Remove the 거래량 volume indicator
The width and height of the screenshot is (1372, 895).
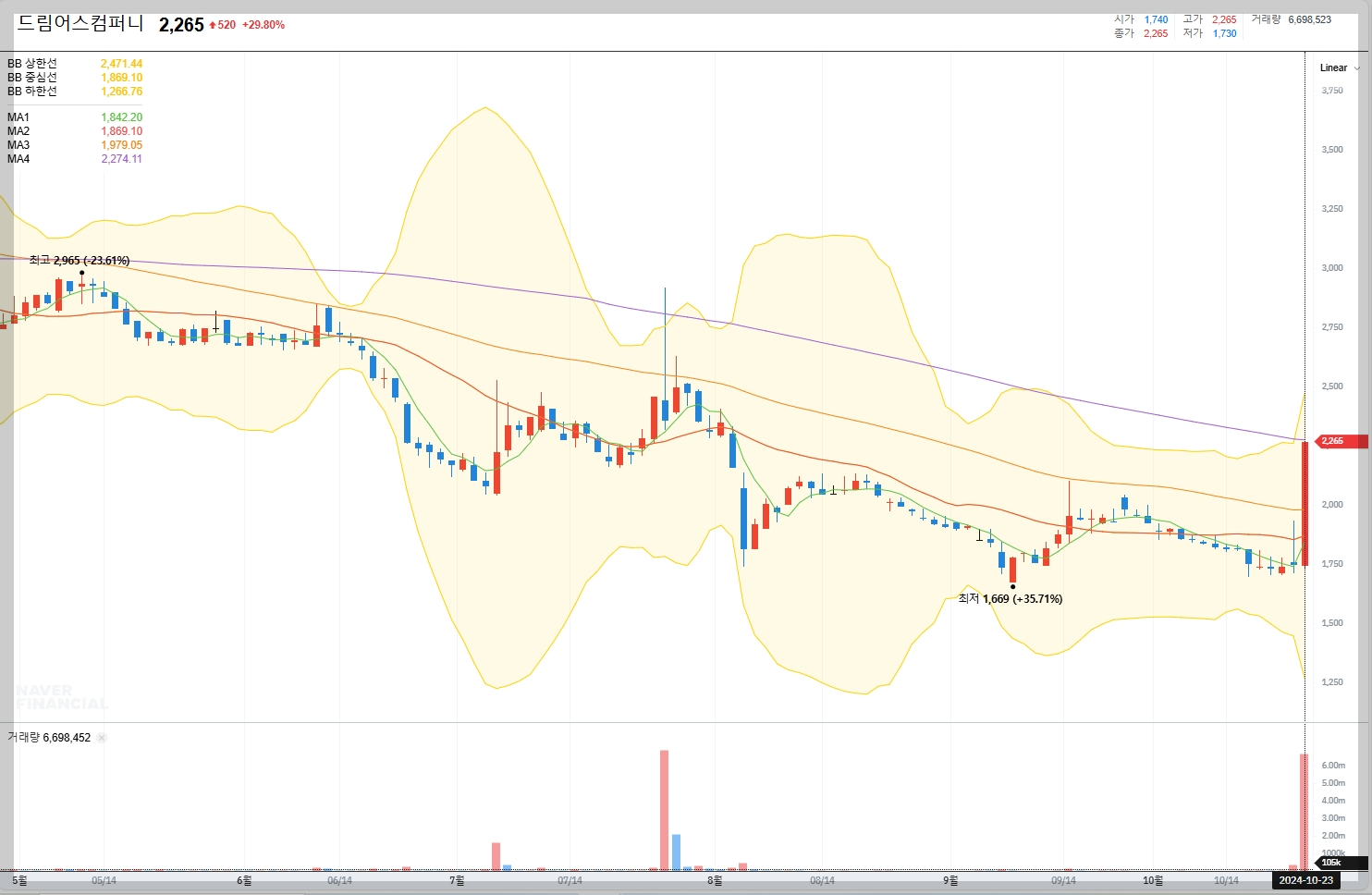click(102, 738)
